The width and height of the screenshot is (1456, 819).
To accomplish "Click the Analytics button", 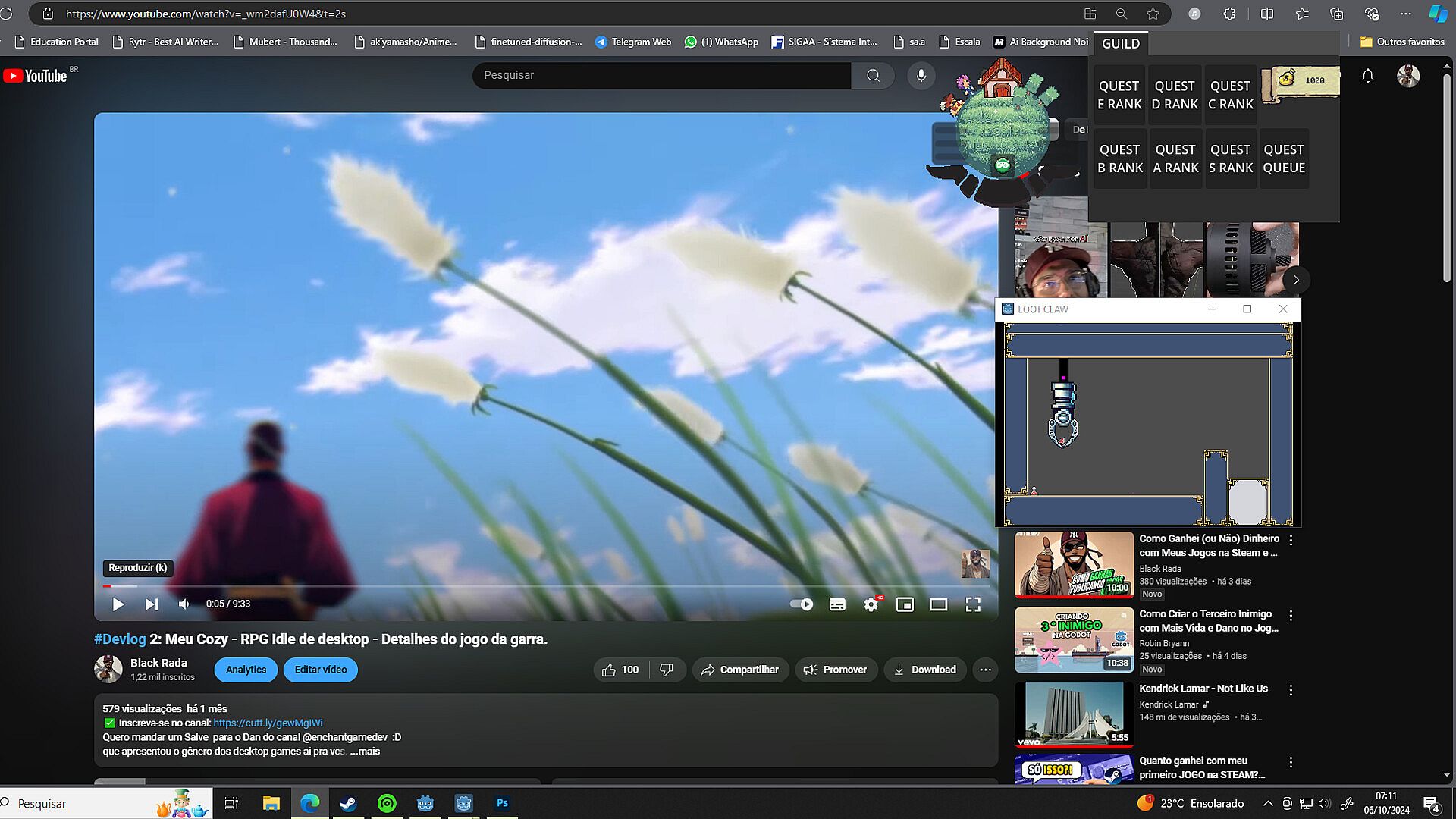I will (x=246, y=670).
